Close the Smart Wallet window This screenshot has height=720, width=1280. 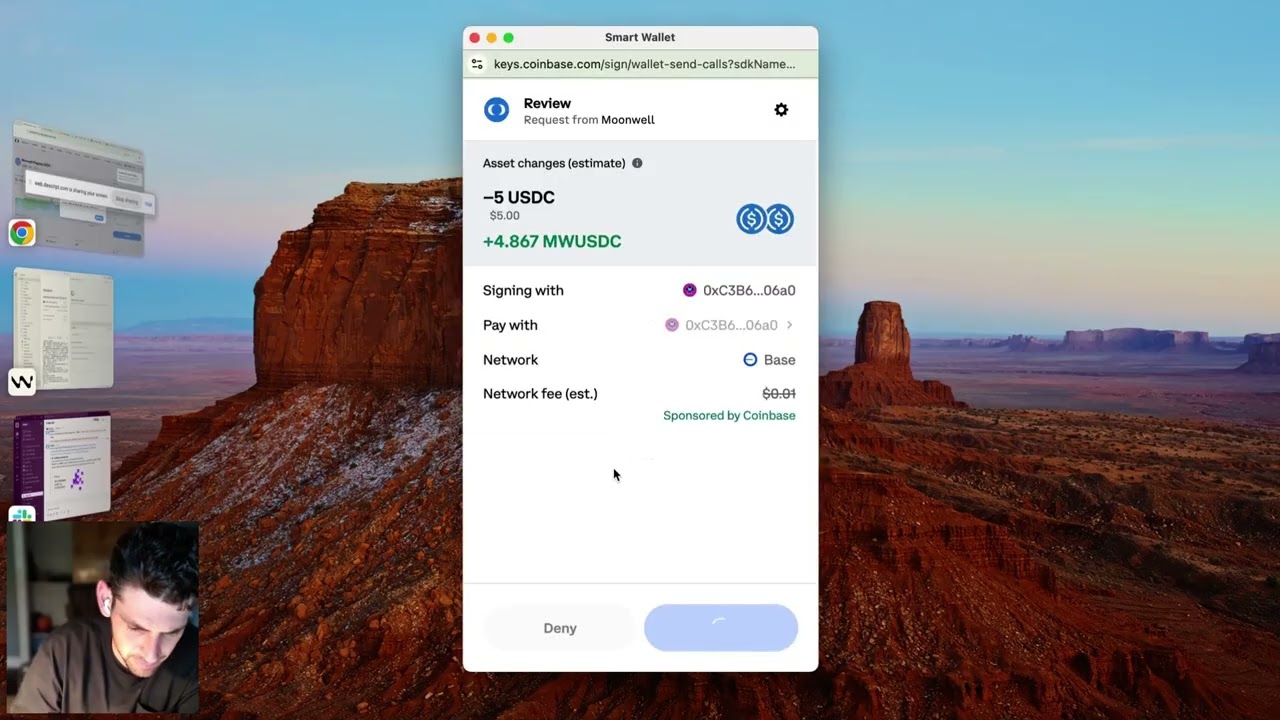pos(475,38)
